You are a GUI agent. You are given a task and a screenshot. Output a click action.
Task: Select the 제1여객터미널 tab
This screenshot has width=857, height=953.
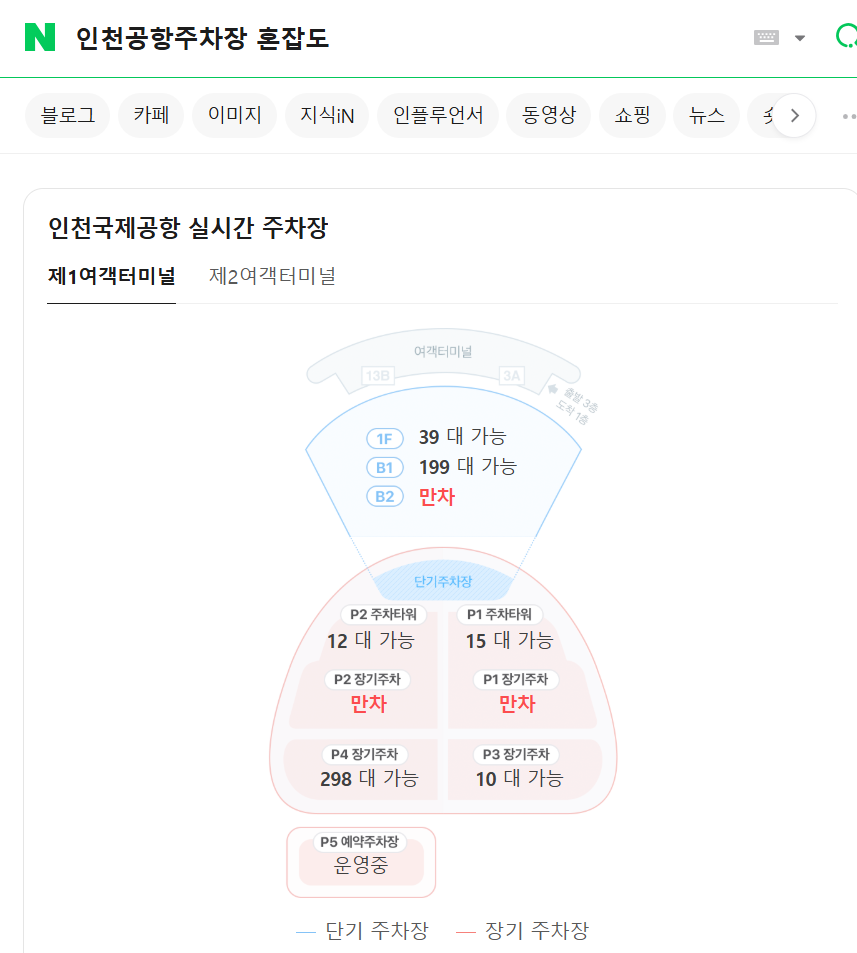click(x=111, y=276)
